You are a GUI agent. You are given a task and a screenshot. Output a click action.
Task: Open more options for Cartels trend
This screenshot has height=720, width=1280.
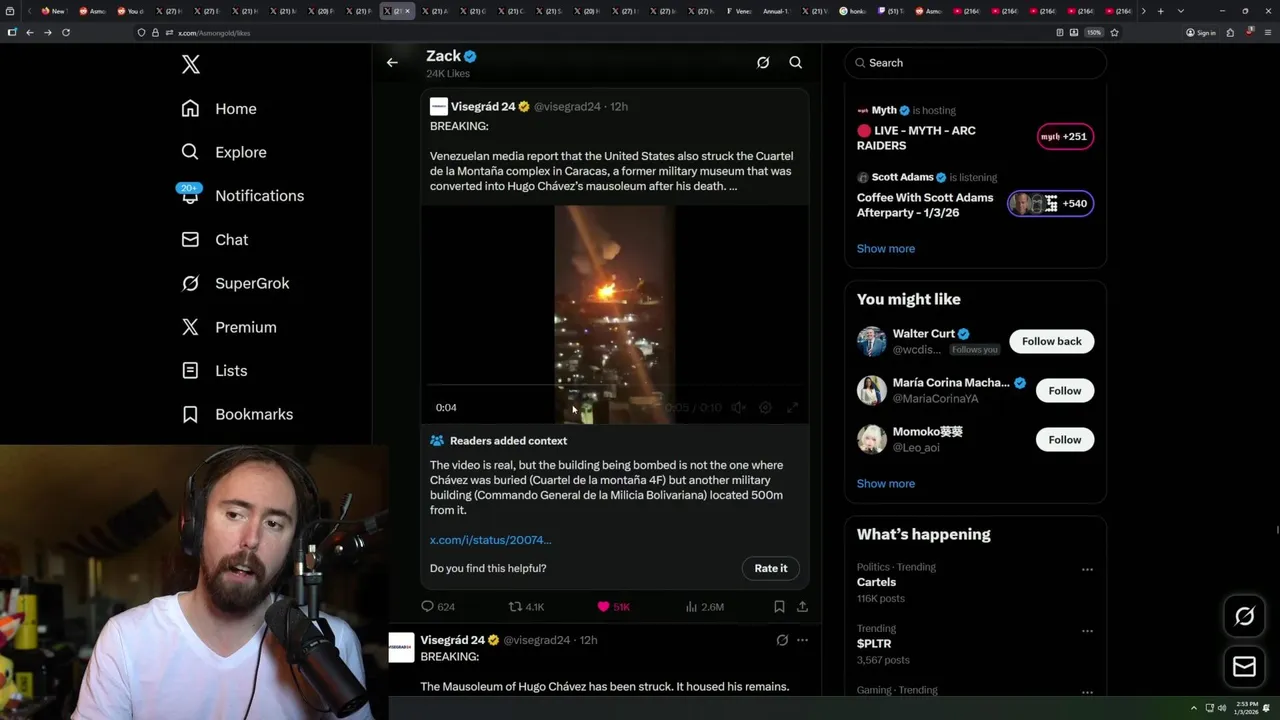[x=1087, y=569]
